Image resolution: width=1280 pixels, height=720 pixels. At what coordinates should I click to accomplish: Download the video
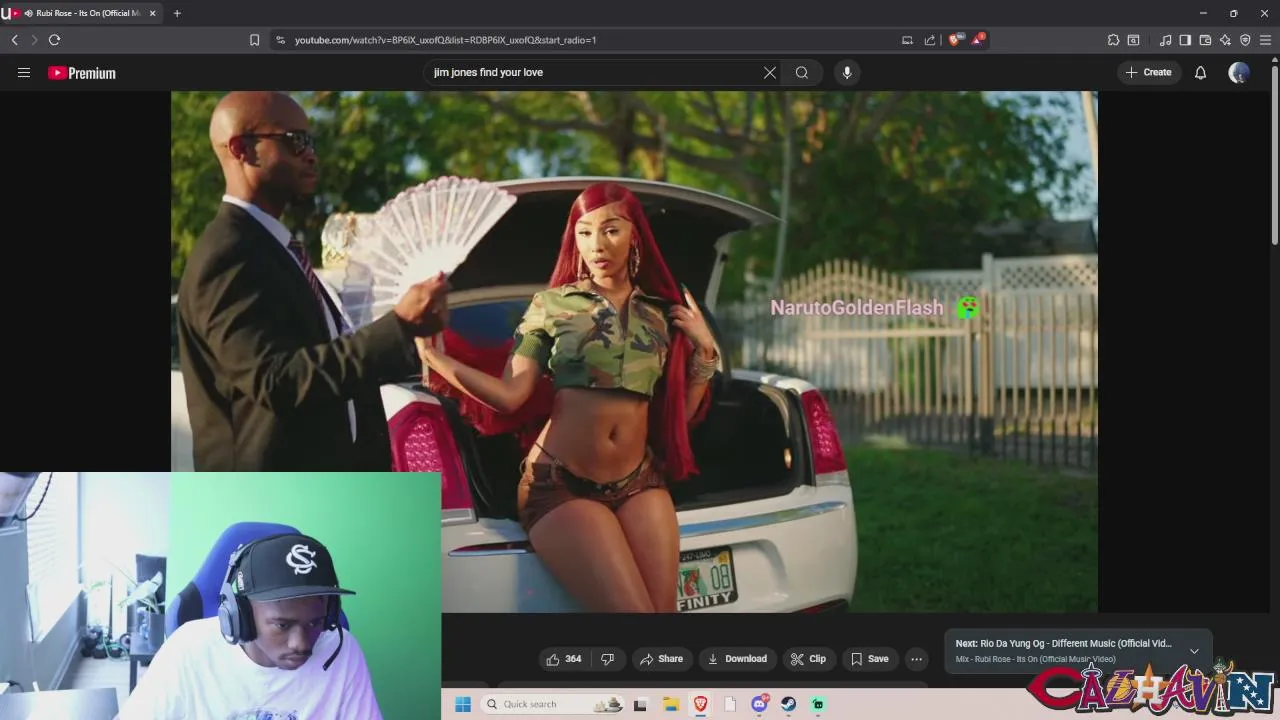(737, 659)
